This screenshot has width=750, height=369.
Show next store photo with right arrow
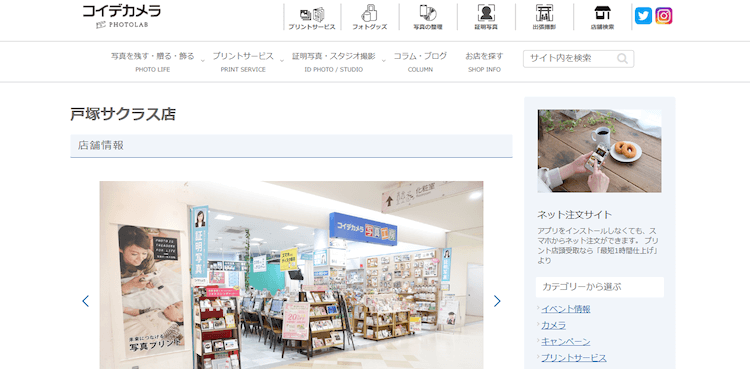497,301
